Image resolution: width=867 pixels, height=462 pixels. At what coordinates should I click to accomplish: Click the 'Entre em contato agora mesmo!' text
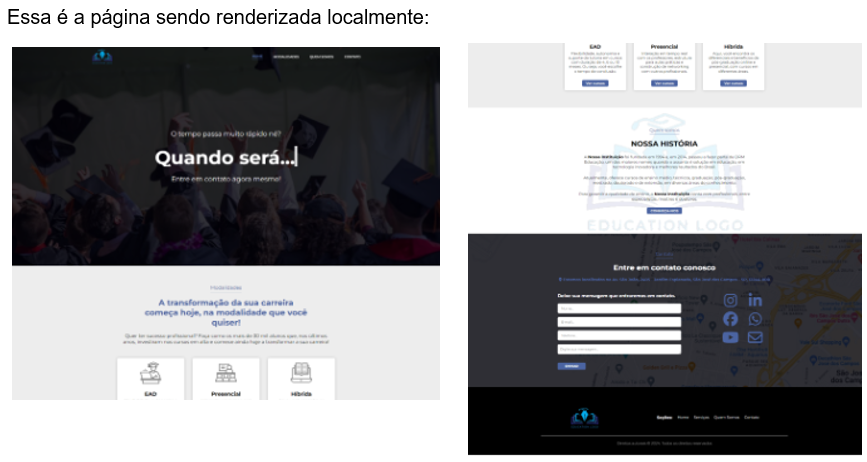pos(226,179)
